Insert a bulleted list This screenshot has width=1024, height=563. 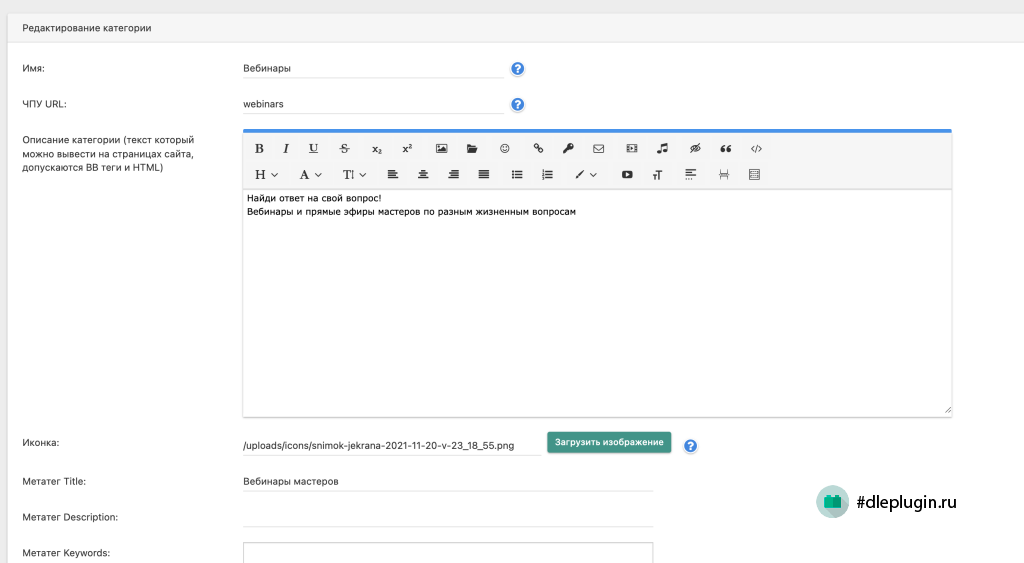coord(517,175)
